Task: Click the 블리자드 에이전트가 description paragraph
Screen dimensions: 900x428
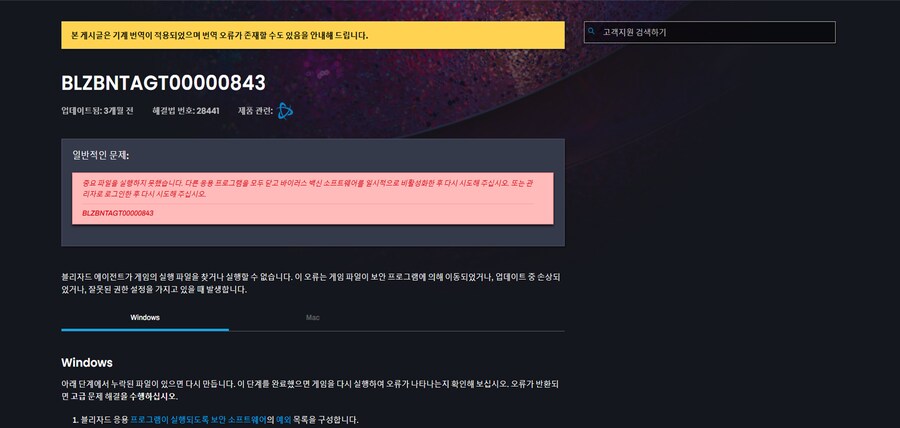Action: [311, 283]
